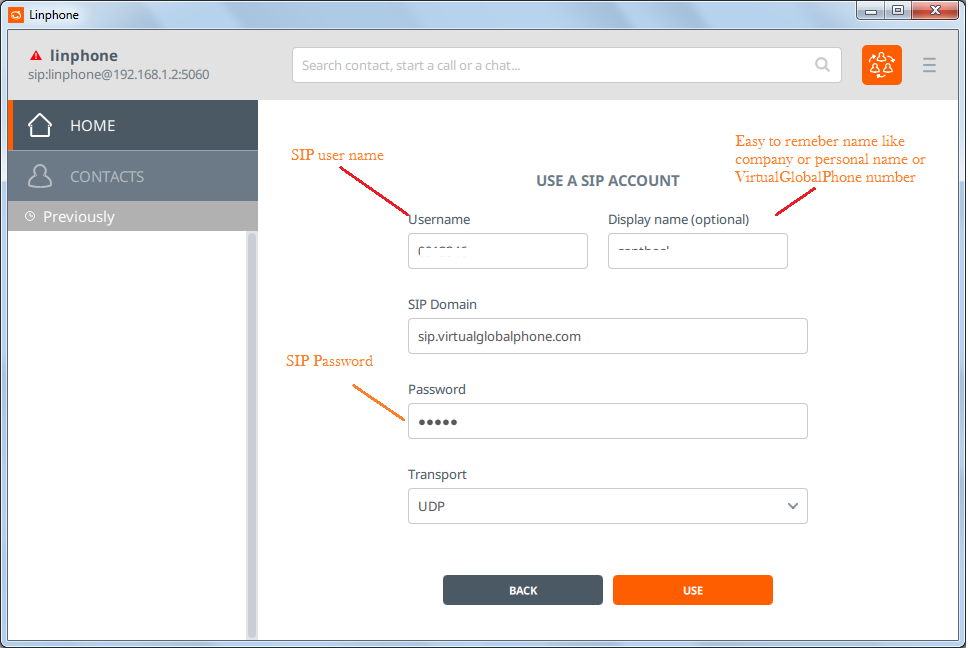Open the conference management orange icon
Viewport: 970px width, 648px height.
tap(881, 65)
